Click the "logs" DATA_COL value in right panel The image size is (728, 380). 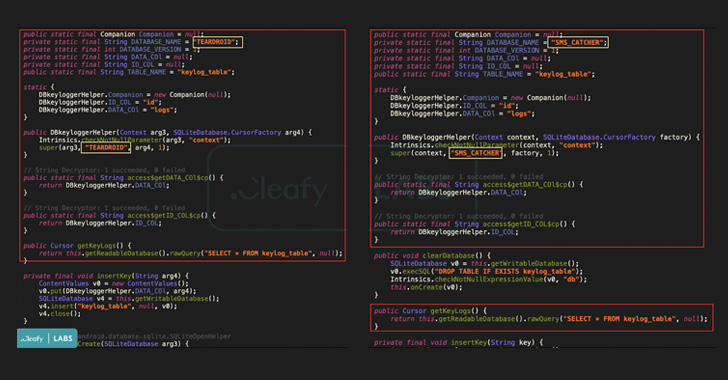point(519,113)
